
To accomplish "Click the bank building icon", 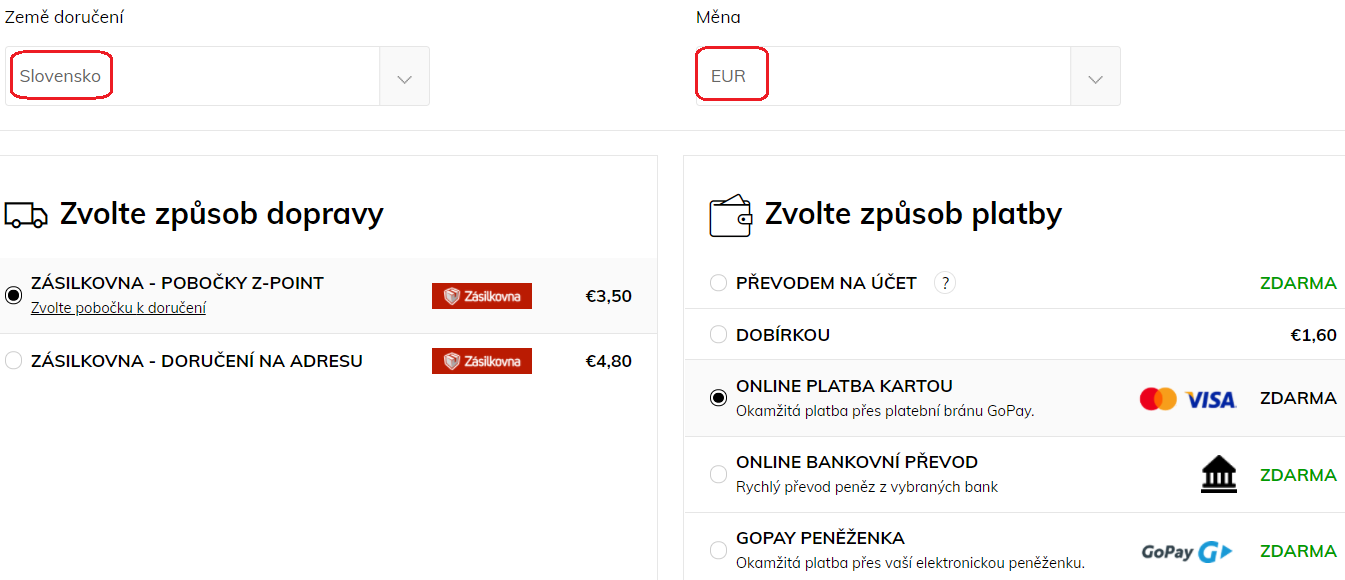I will tap(1218, 475).
